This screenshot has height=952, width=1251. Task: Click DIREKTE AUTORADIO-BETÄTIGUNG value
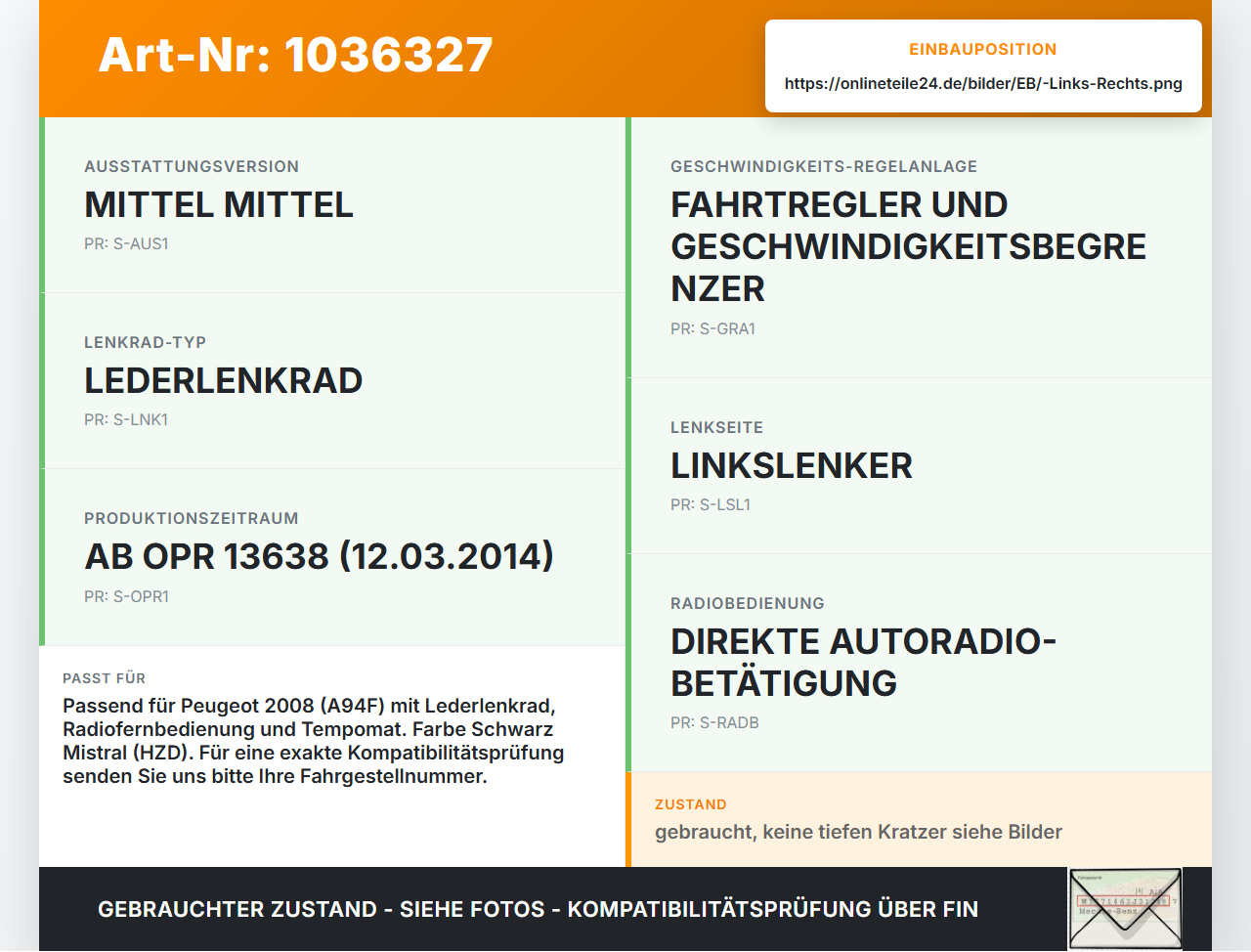(x=863, y=663)
